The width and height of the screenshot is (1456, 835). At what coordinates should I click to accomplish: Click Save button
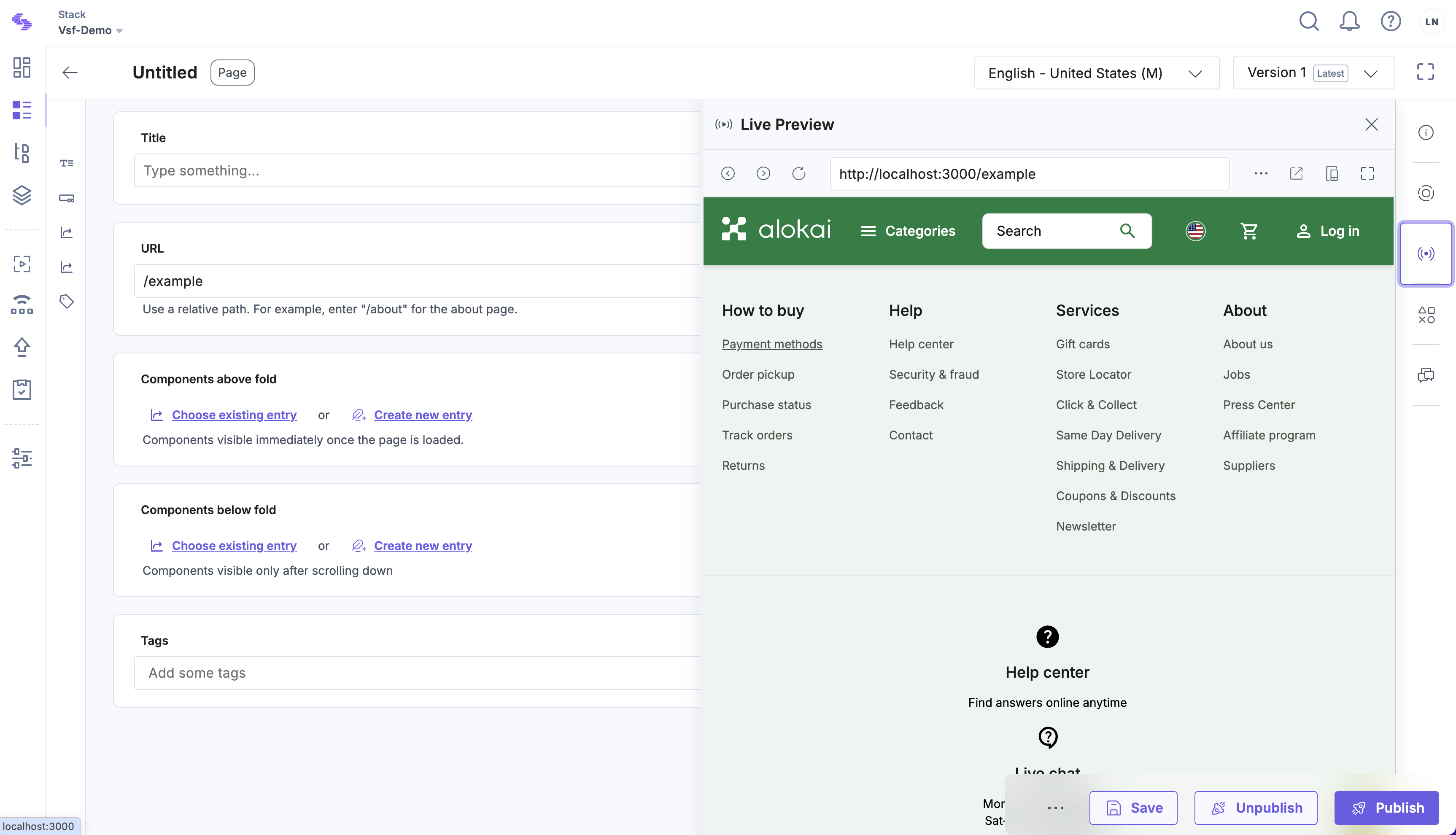(x=1133, y=808)
